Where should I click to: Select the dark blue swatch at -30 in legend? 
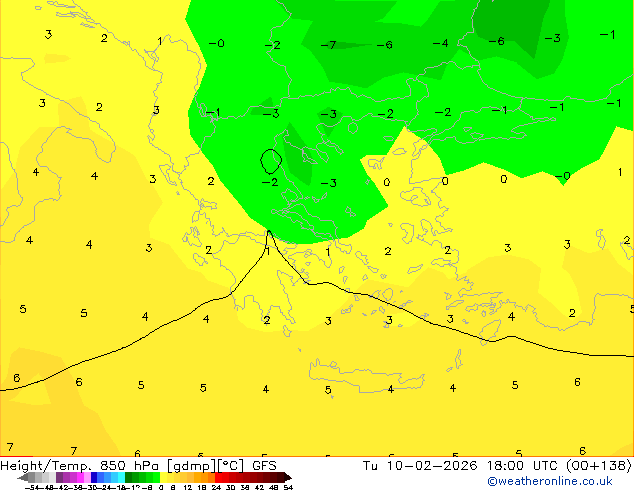(x=94, y=478)
